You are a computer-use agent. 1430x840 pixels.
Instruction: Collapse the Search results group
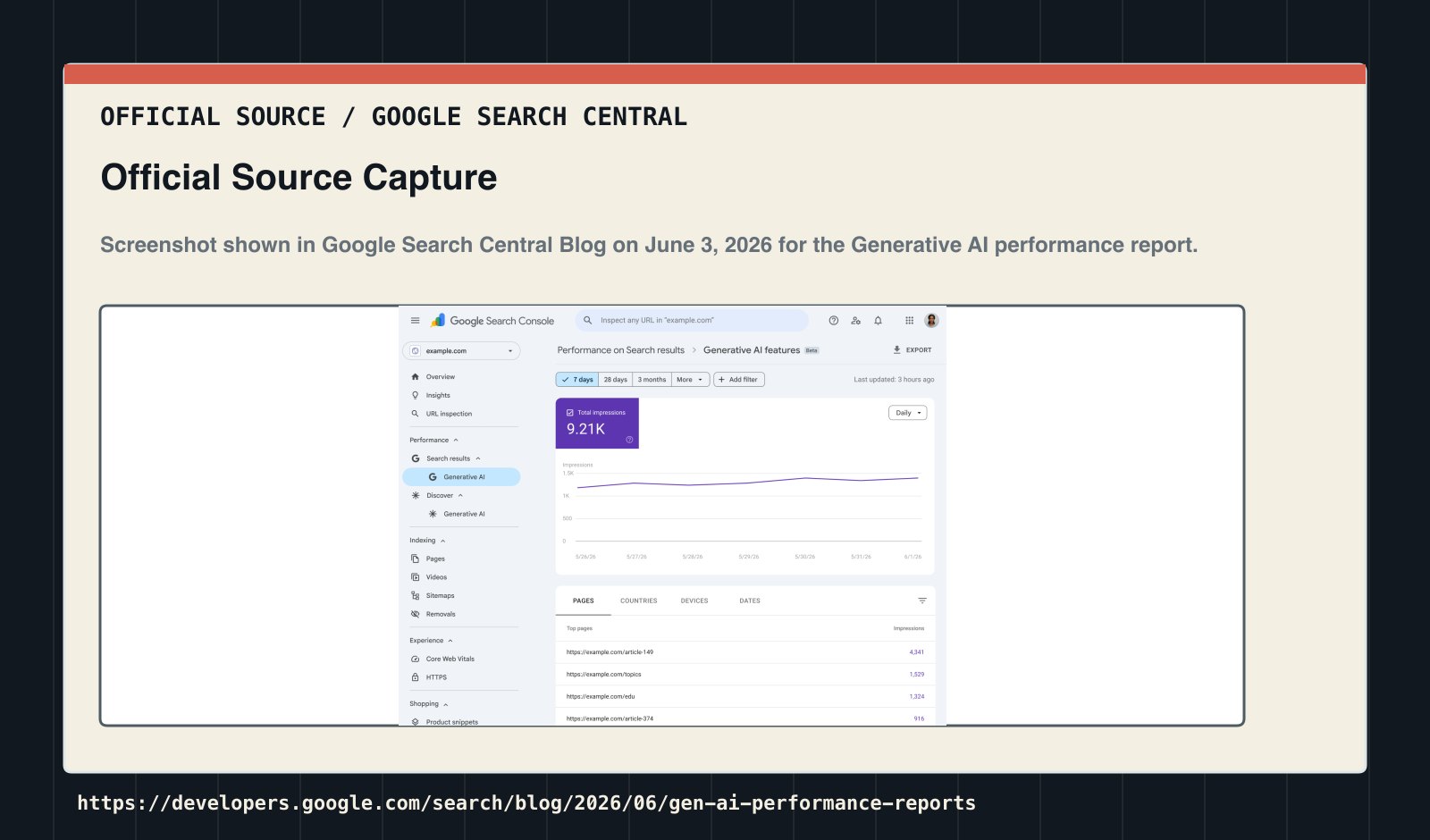point(478,458)
